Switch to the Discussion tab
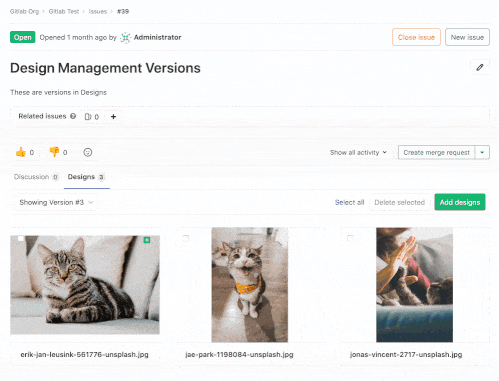 pyautogui.click(x=36, y=177)
